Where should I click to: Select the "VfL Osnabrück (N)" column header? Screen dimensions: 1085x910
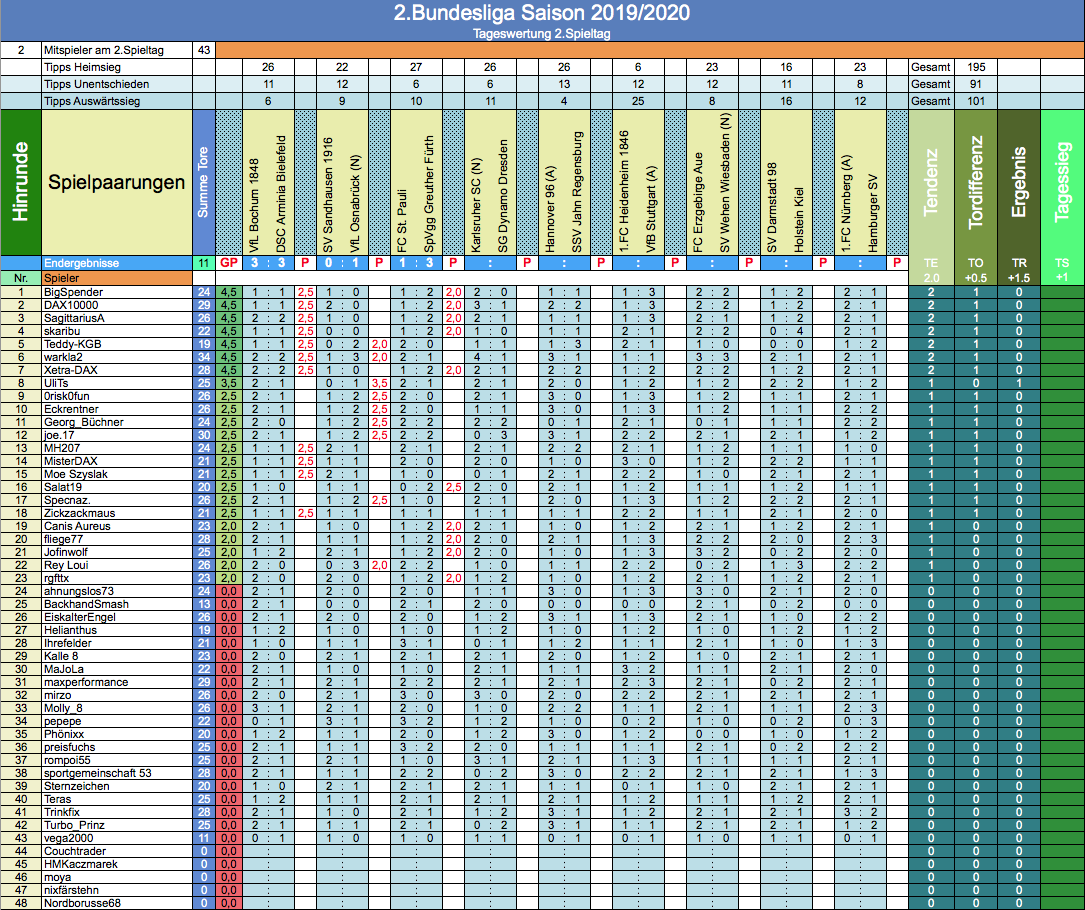355,203
